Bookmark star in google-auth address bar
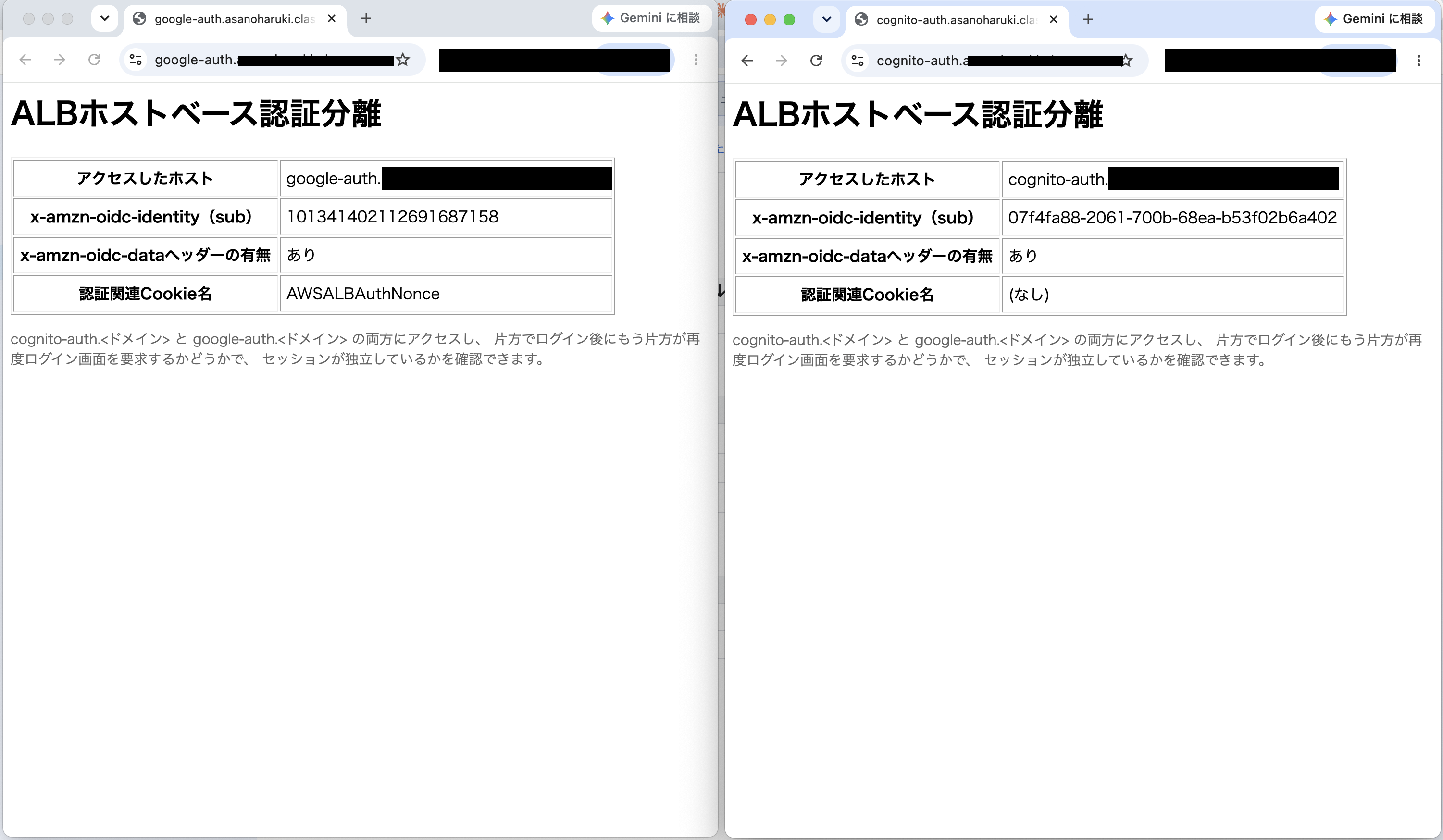Screen dimensions: 1443x840 [x=403, y=60]
